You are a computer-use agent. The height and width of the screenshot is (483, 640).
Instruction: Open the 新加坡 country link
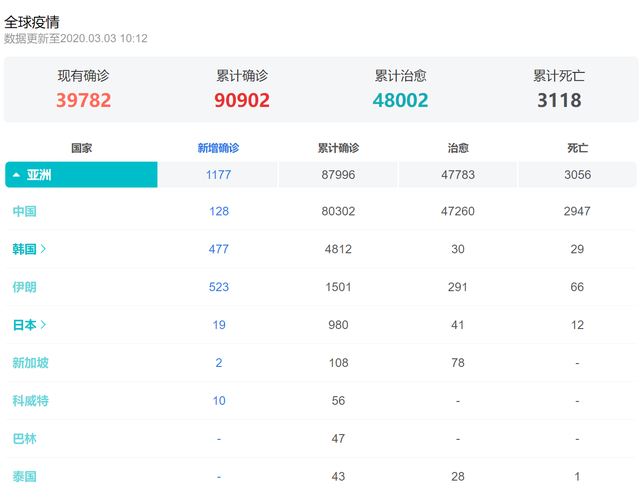31,363
